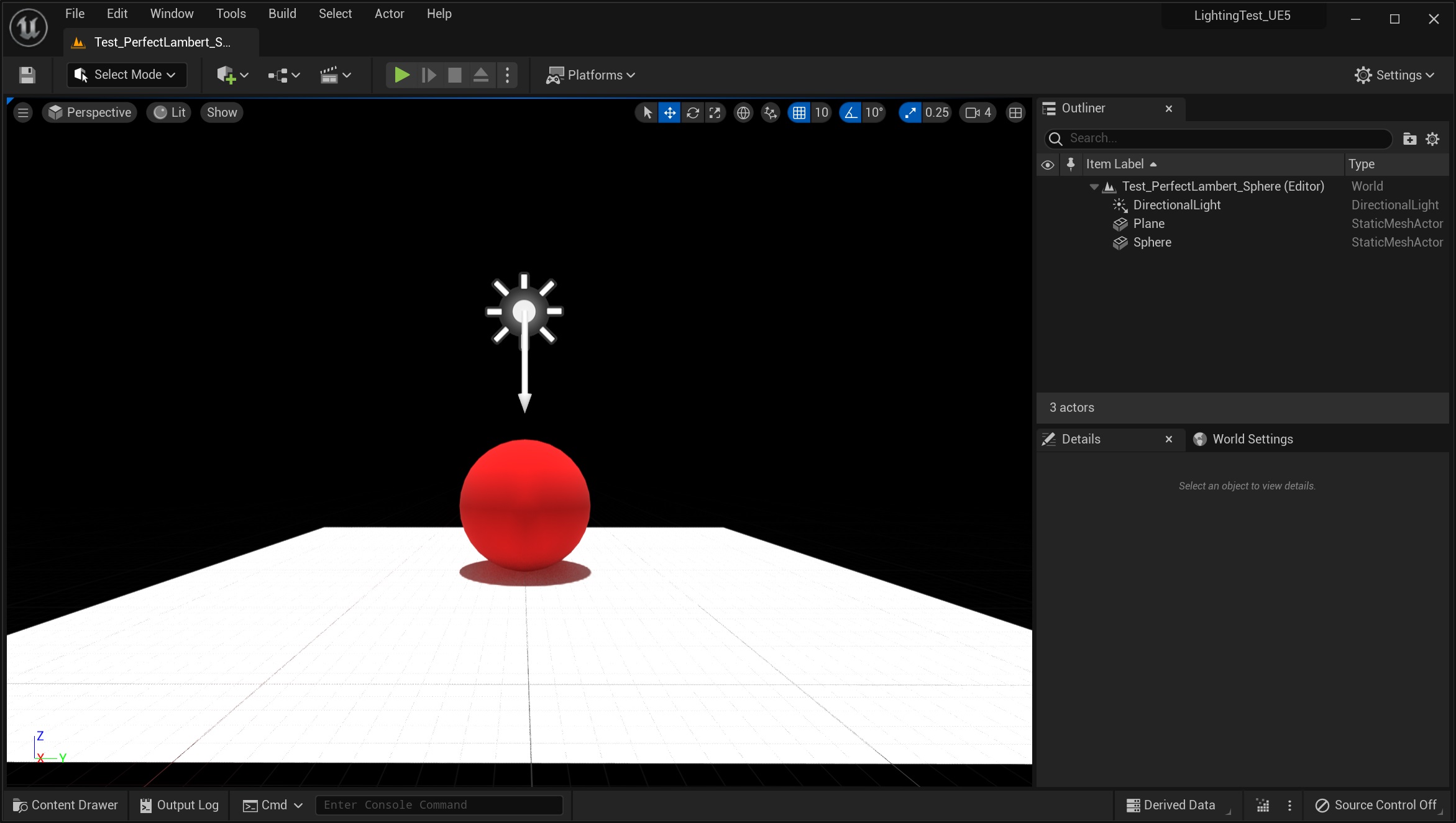Collapse Test_PerfectLambert_Sphere world tree
This screenshot has width=1456, height=823.
pos(1094,186)
